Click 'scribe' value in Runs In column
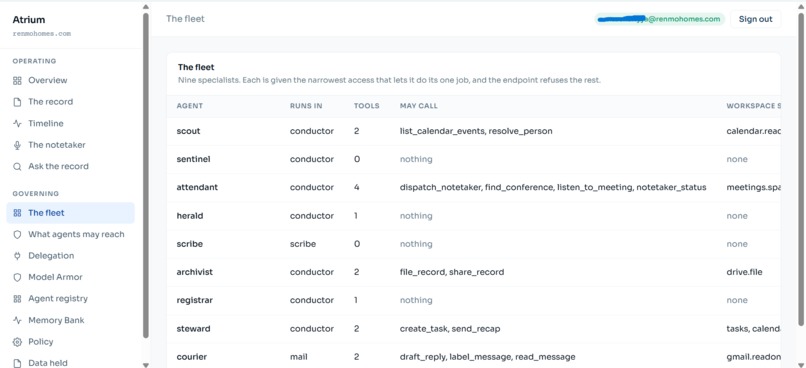 tap(303, 244)
